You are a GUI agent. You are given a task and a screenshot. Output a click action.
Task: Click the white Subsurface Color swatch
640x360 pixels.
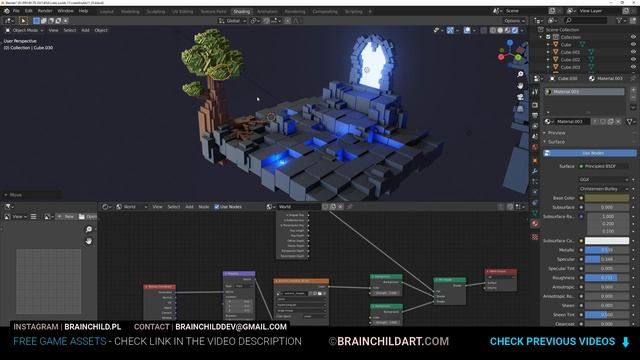coord(607,241)
